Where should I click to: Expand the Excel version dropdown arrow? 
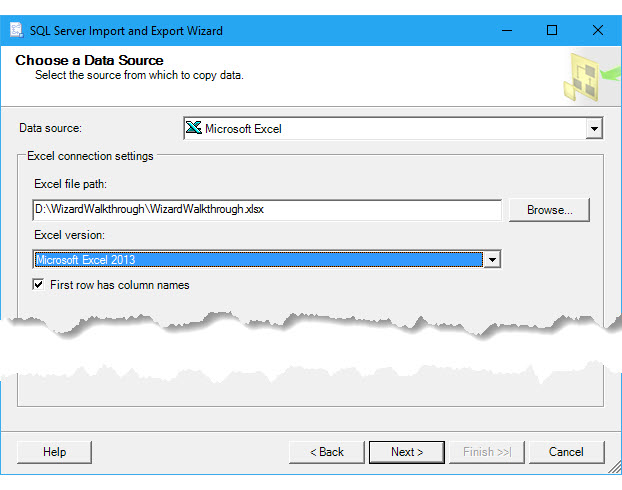(491, 260)
